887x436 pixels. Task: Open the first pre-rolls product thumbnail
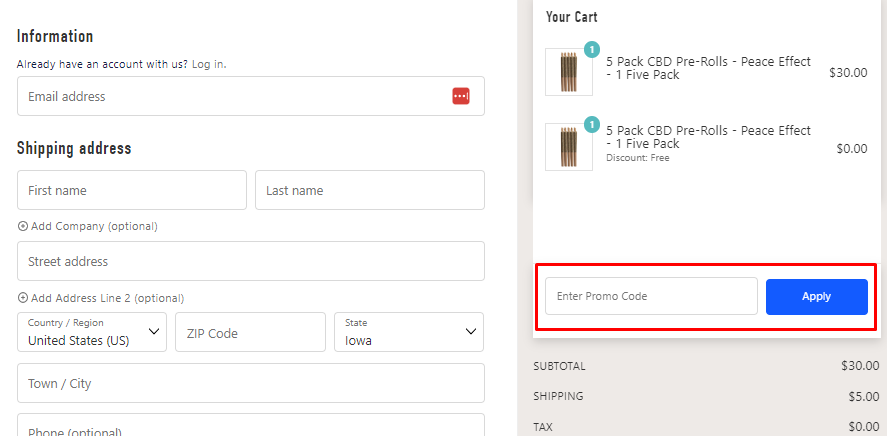[569, 72]
